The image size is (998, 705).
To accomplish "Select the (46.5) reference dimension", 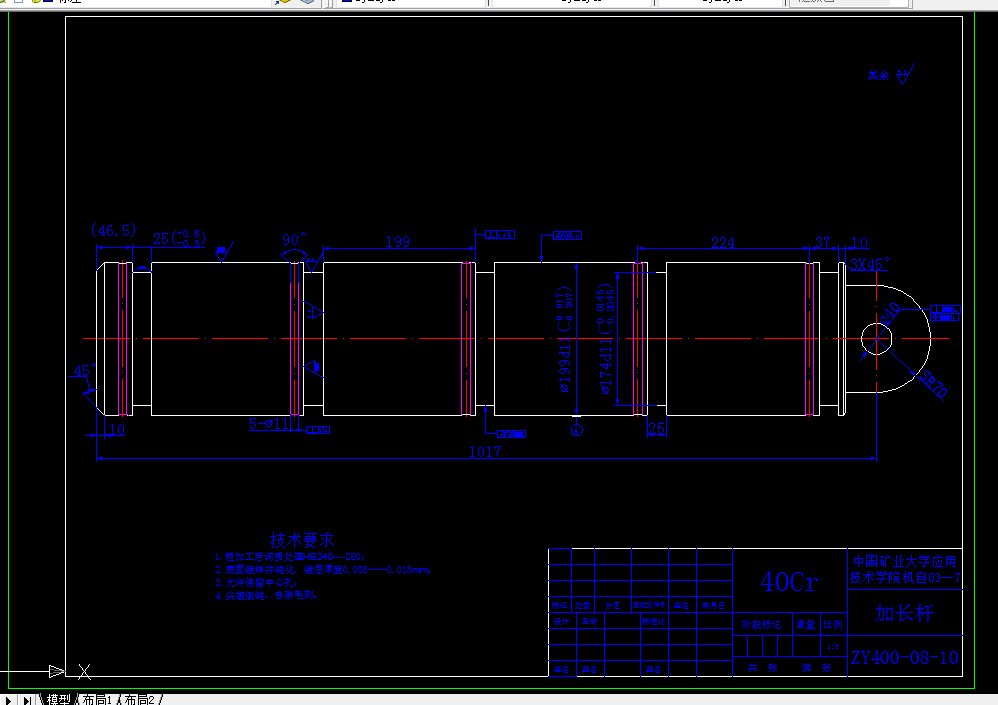I will [x=113, y=230].
